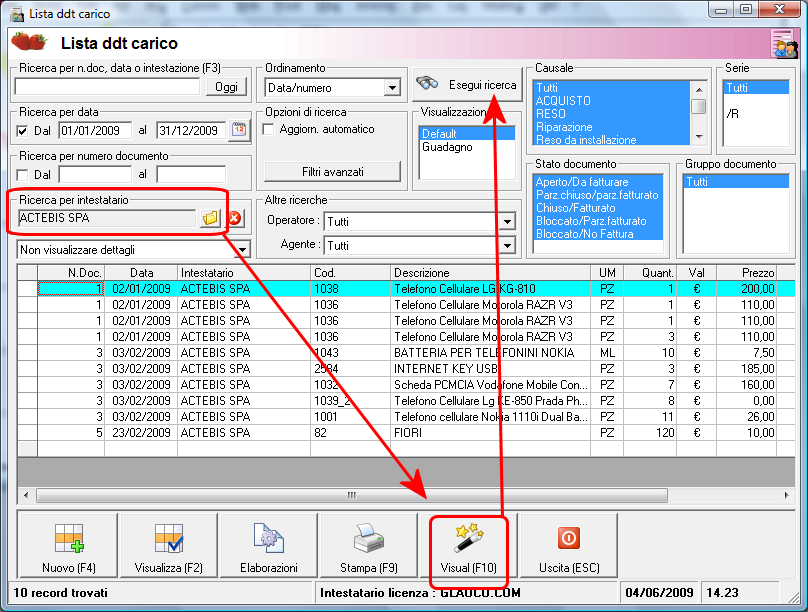This screenshot has height=612, width=808.
Task: Click the Oggi button
Action: click(x=226, y=87)
